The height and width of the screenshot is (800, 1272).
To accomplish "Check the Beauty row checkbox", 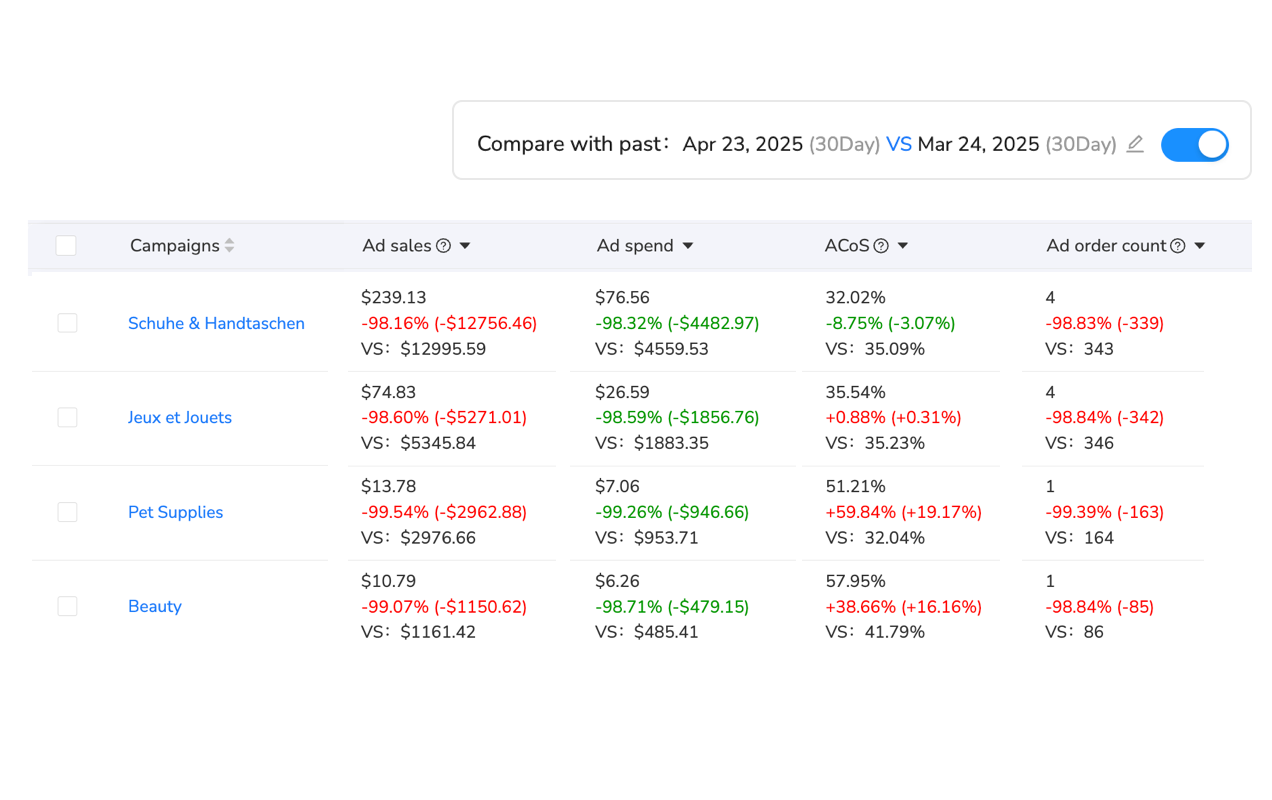I will click(x=67, y=605).
